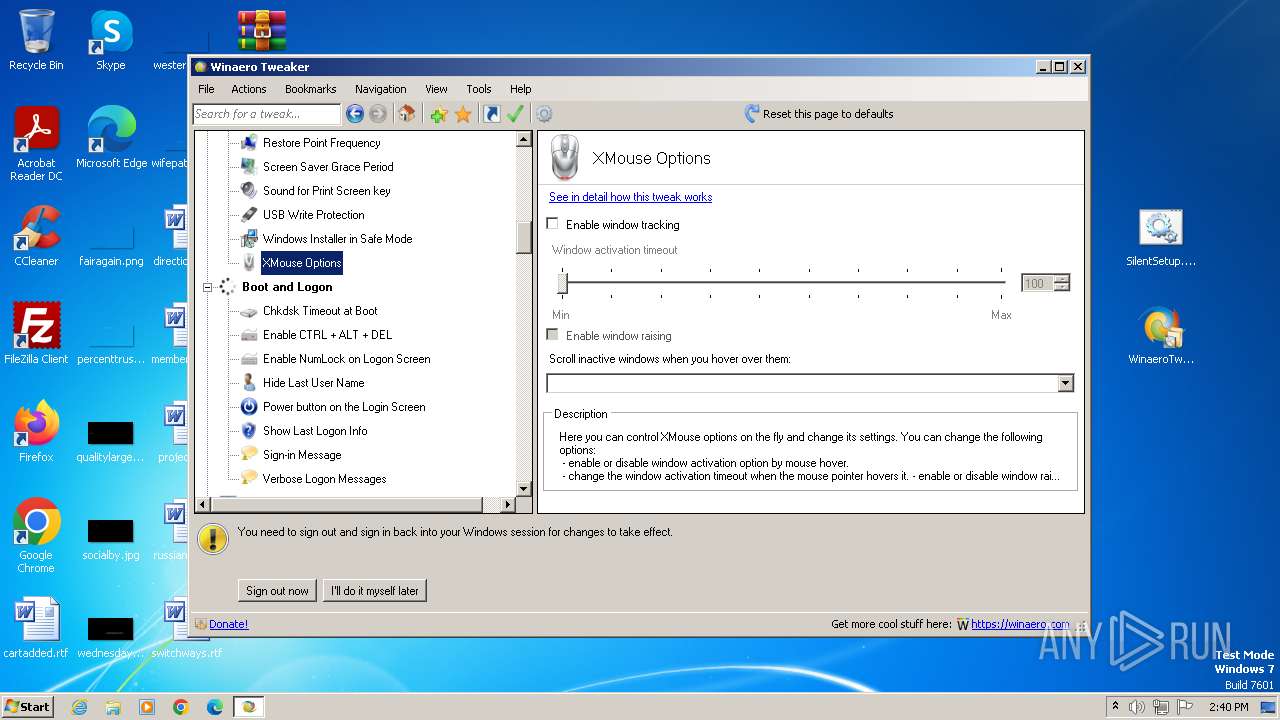Click the volume icon in system tray
The image size is (1280, 720).
point(1137,707)
